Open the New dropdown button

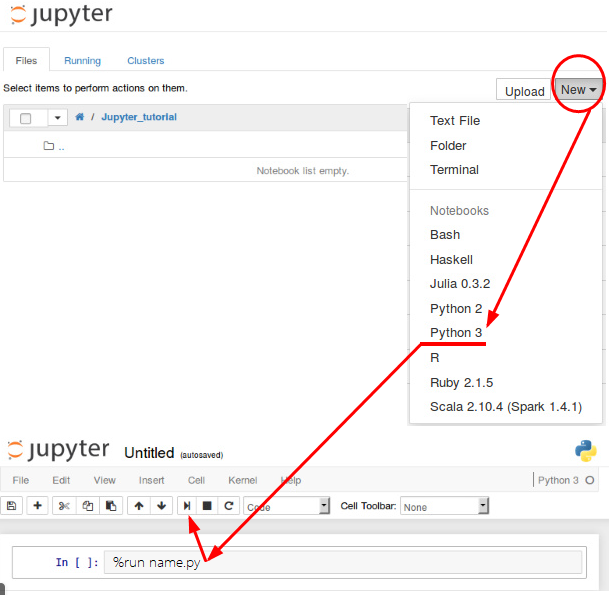point(579,90)
